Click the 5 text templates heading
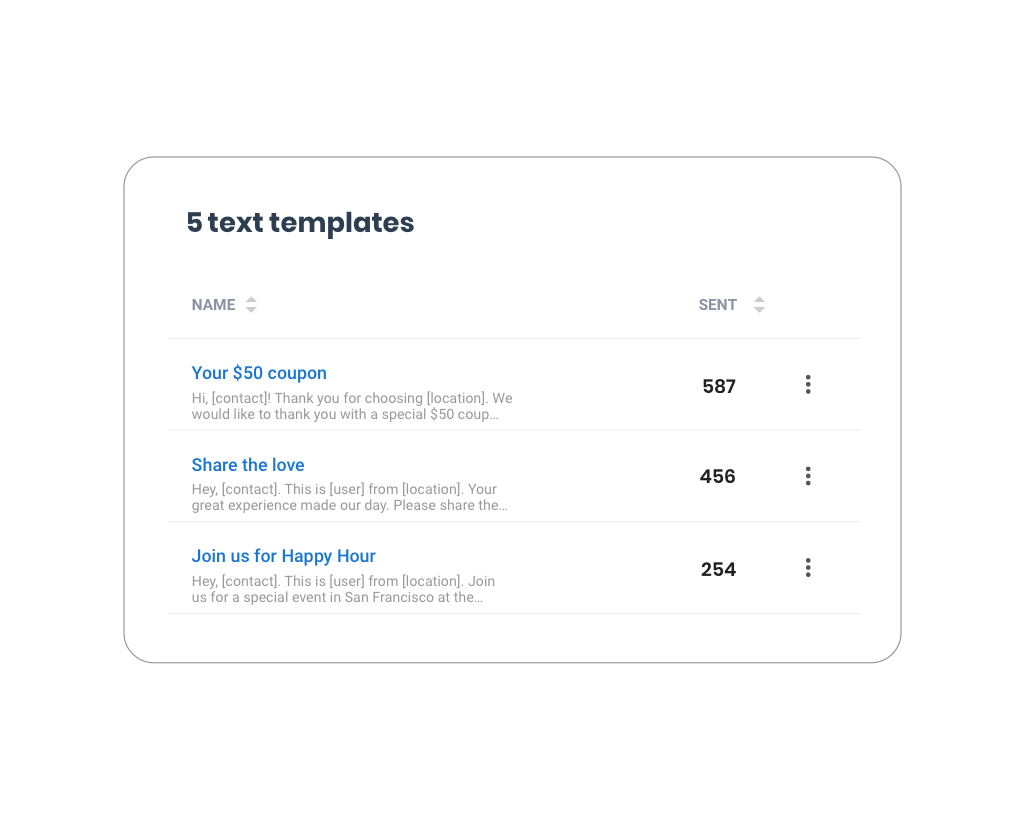Viewport: 1024px width, 820px height. coord(300,223)
